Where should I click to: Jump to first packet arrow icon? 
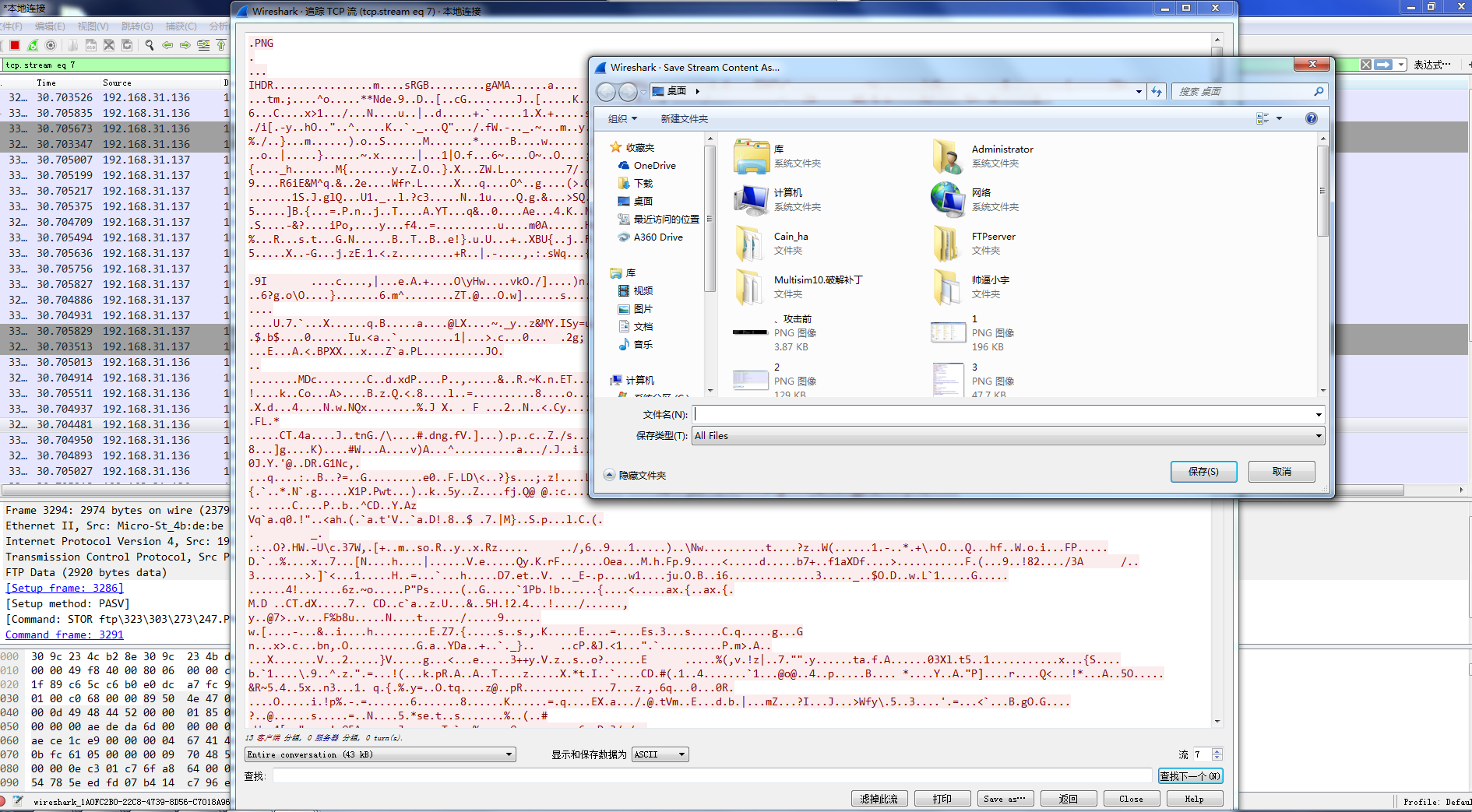[x=221, y=45]
